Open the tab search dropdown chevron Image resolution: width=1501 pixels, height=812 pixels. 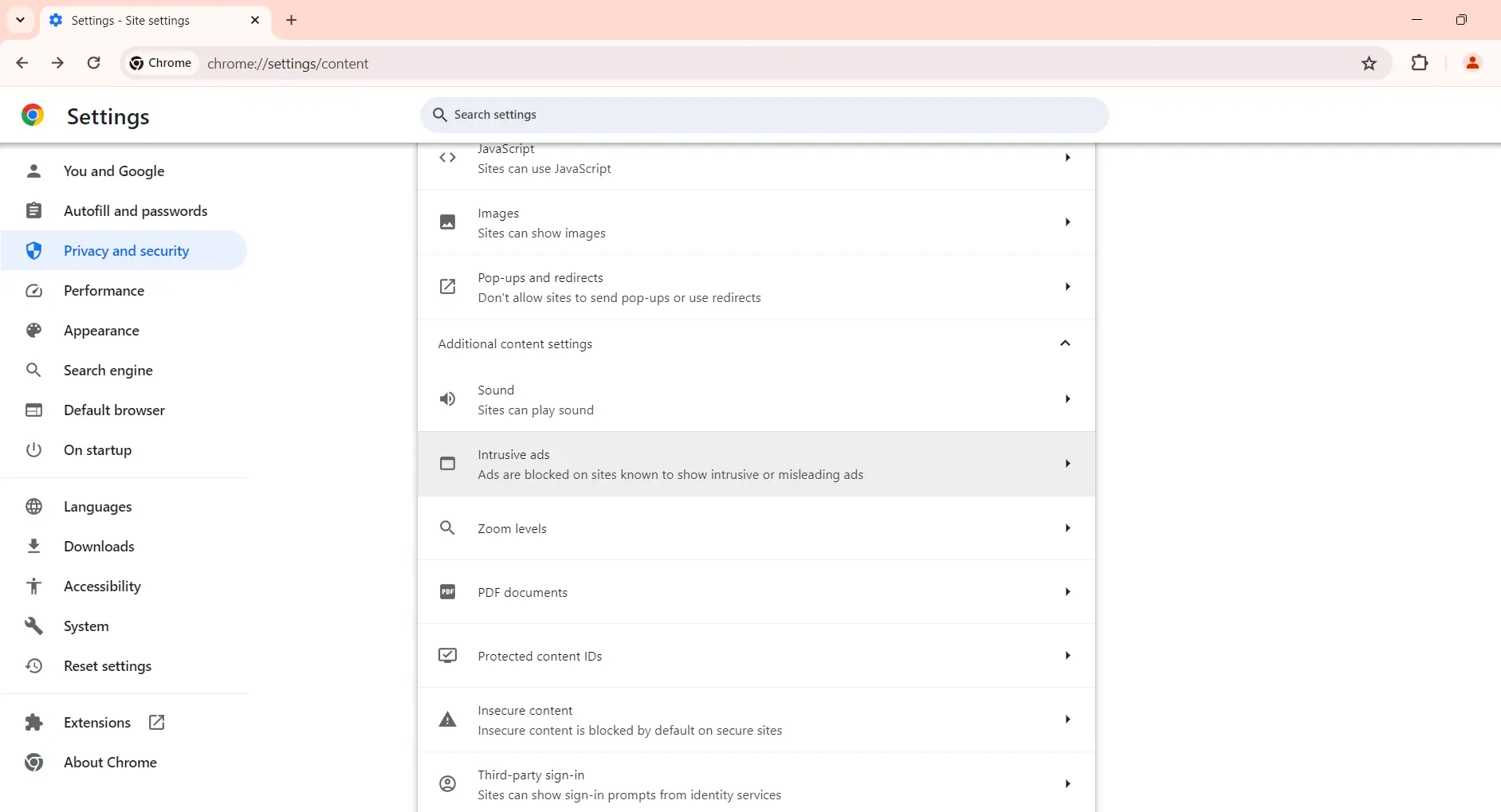pyautogui.click(x=20, y=20)
